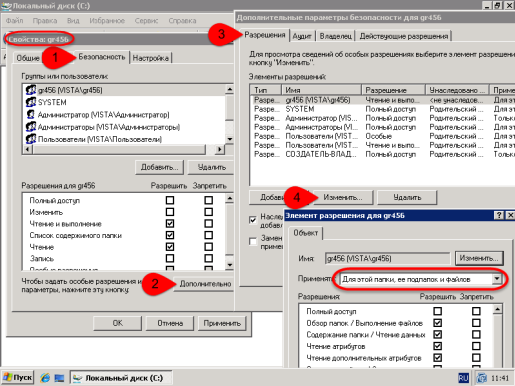
Task: Select the СОЗДАТЕЛЬ-ВЛАД... row in permission entries
Action: pos(382,154)
